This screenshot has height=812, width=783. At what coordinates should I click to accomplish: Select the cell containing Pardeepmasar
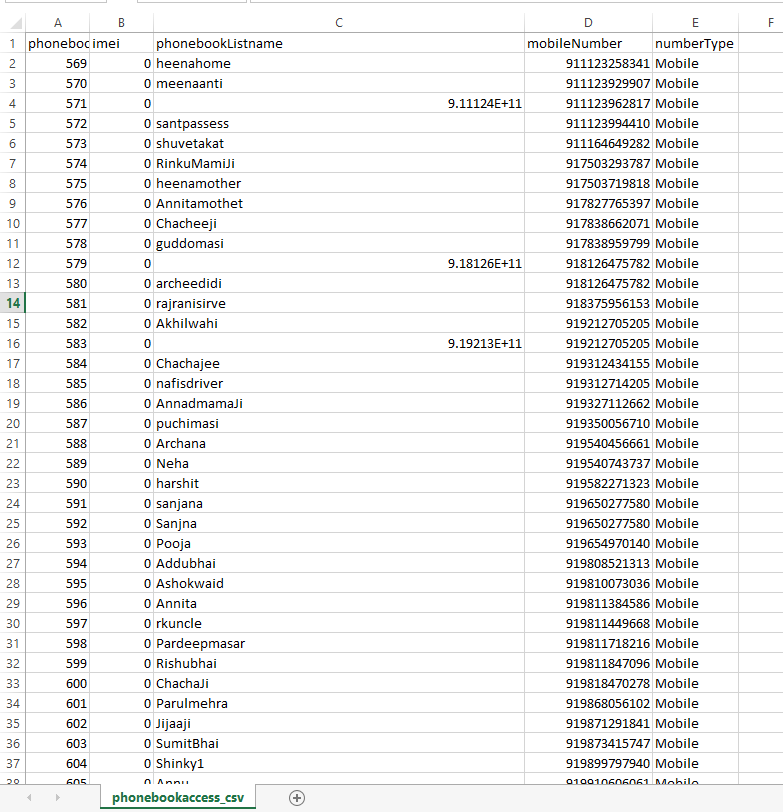click(x=338, y=643)
